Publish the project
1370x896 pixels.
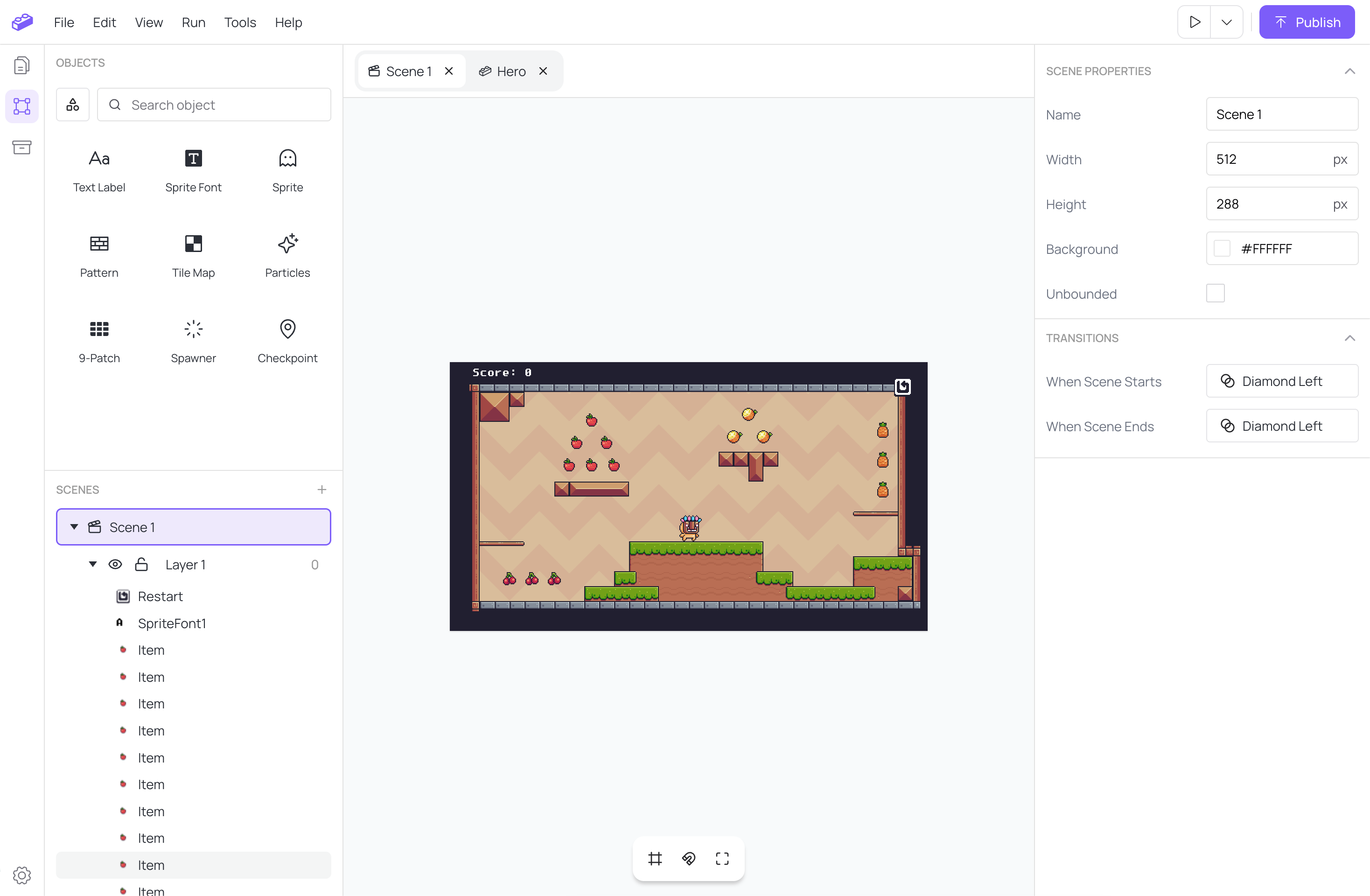click(1307, 22)
